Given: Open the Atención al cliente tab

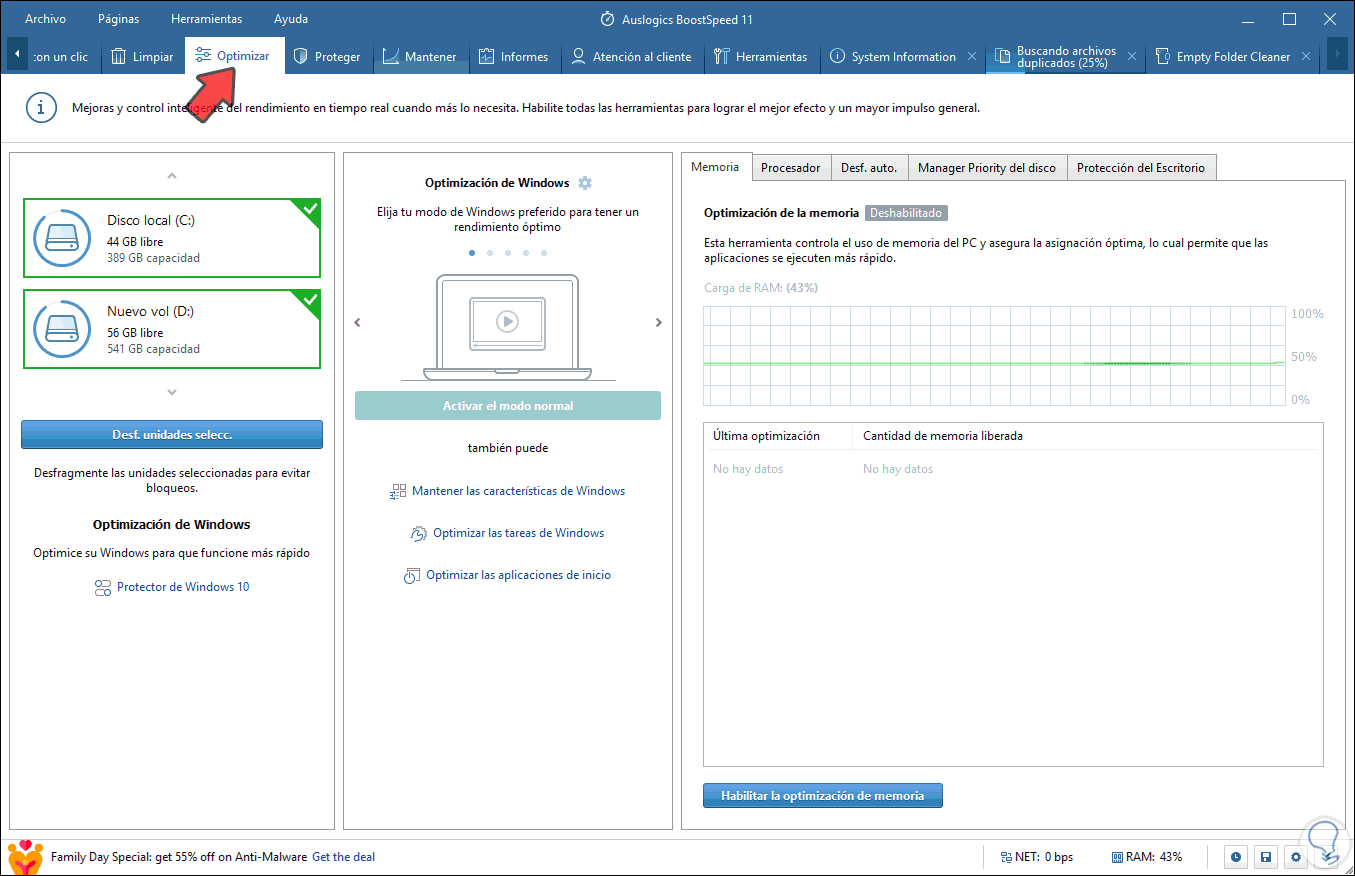Looking at the screenshot, I should coord(631,57).
